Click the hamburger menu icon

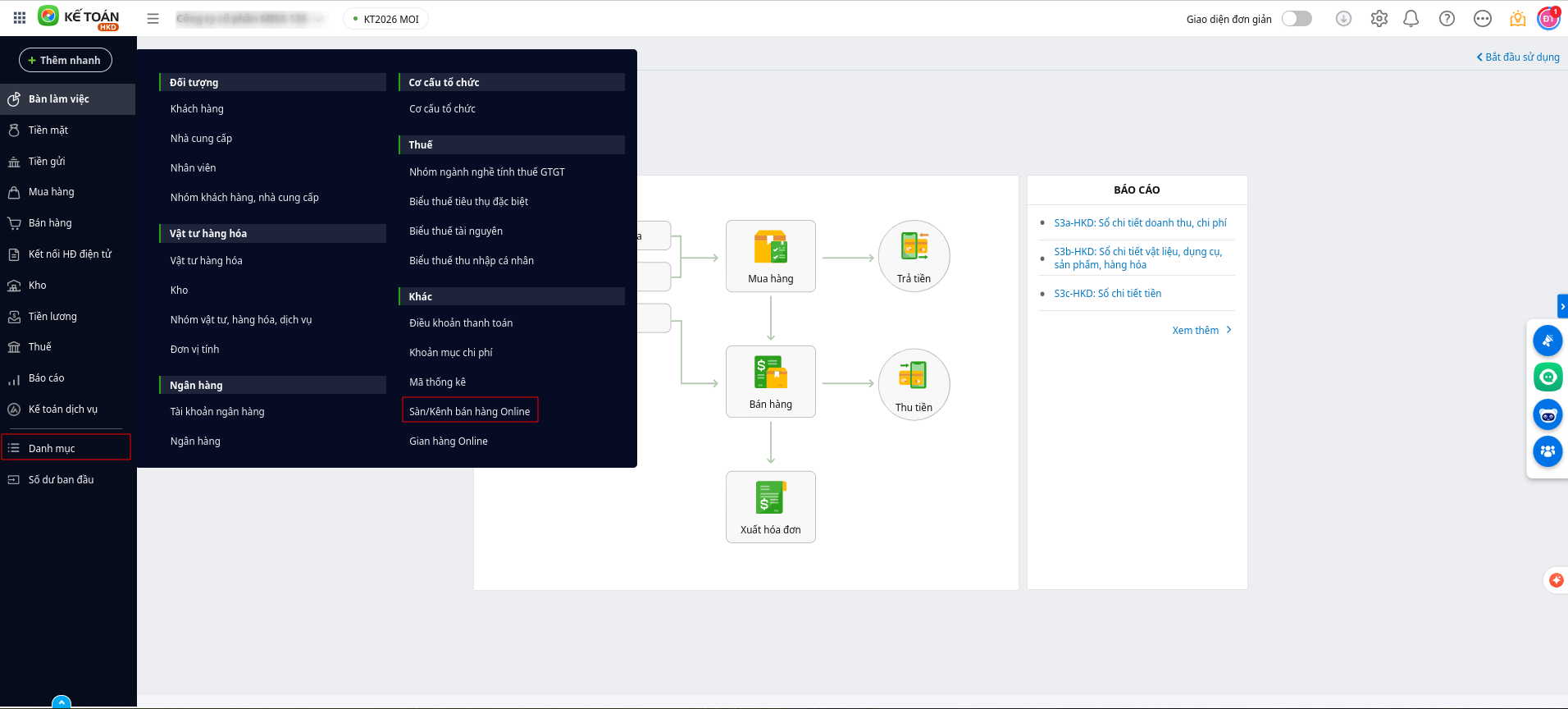(x=153, y=18)
